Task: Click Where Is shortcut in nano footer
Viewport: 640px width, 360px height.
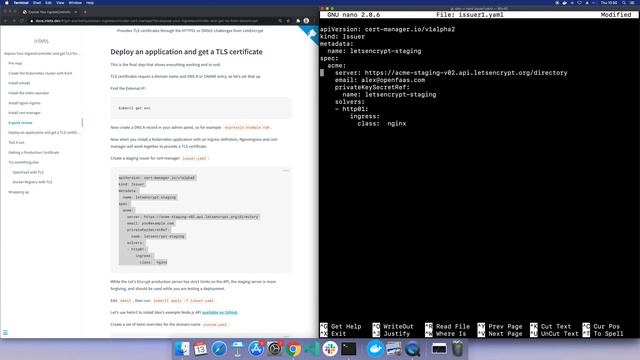Action: 446,333
